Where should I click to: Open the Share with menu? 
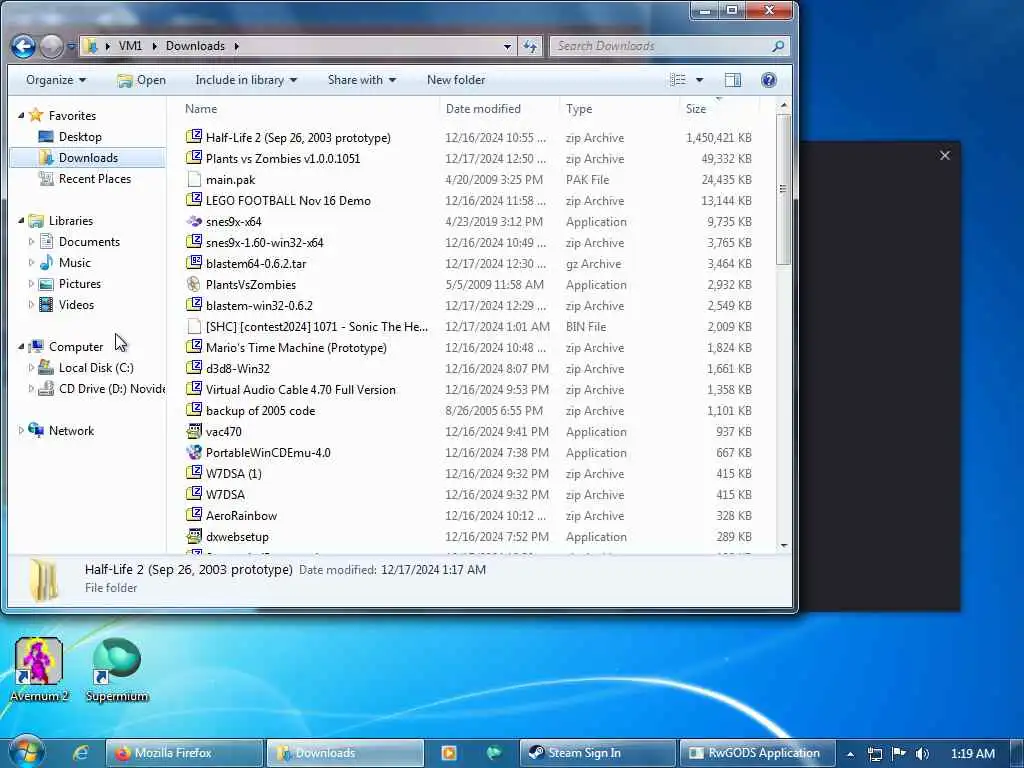362,80
